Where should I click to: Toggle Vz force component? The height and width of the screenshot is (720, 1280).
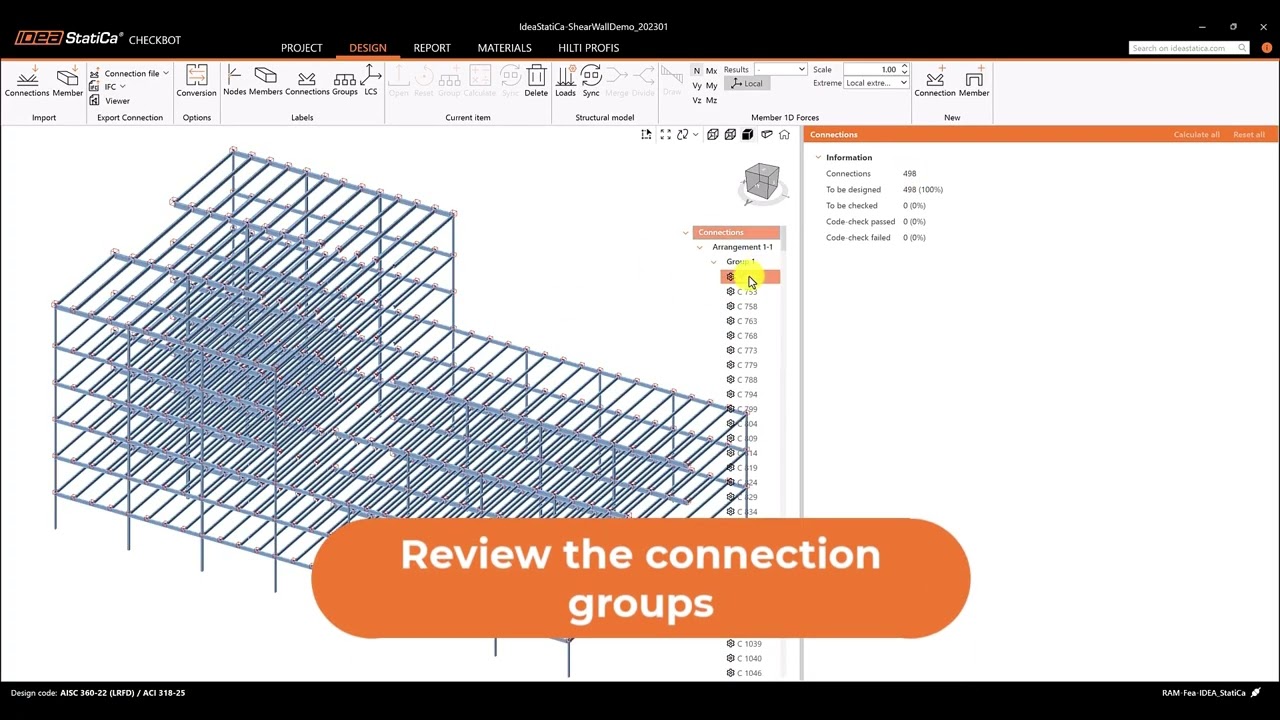697,101
